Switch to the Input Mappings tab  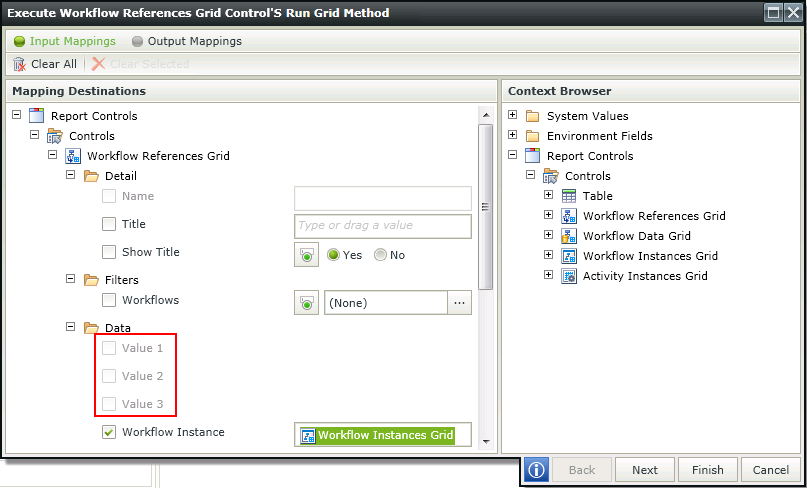(x=65, y=41)
